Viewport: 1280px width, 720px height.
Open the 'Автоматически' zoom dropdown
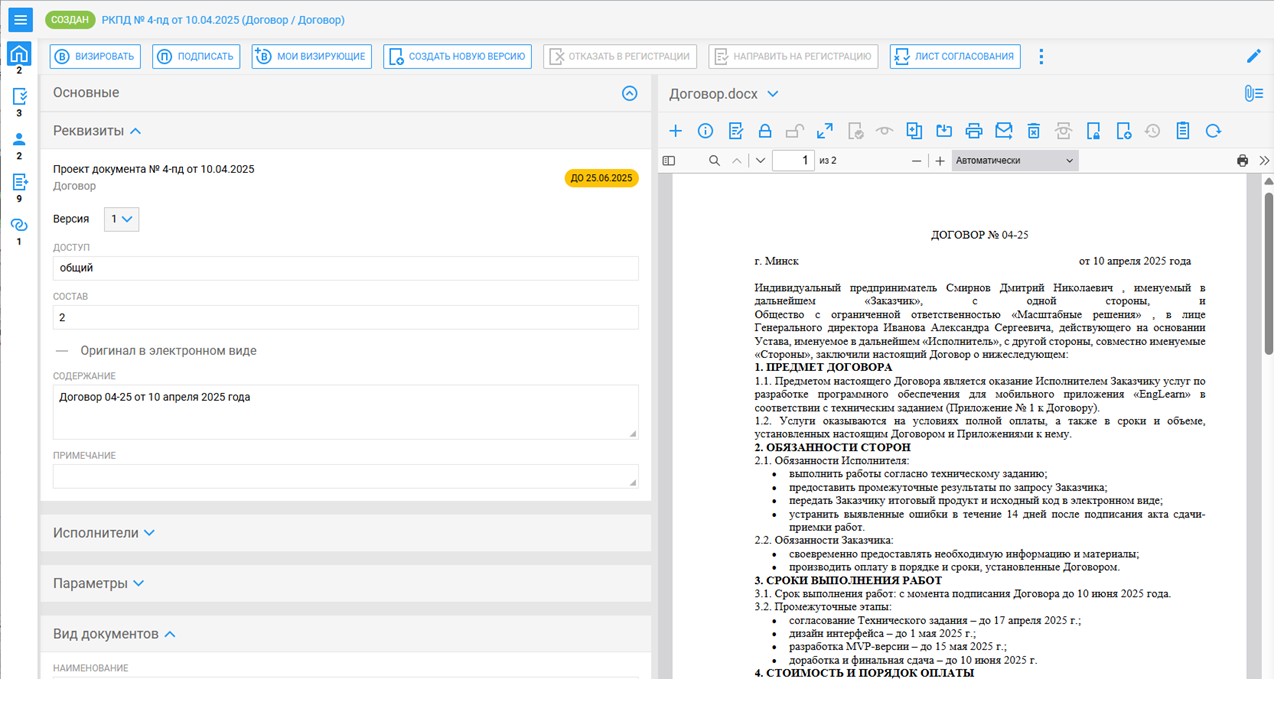pyautogui.click(x=1014, y=160)
